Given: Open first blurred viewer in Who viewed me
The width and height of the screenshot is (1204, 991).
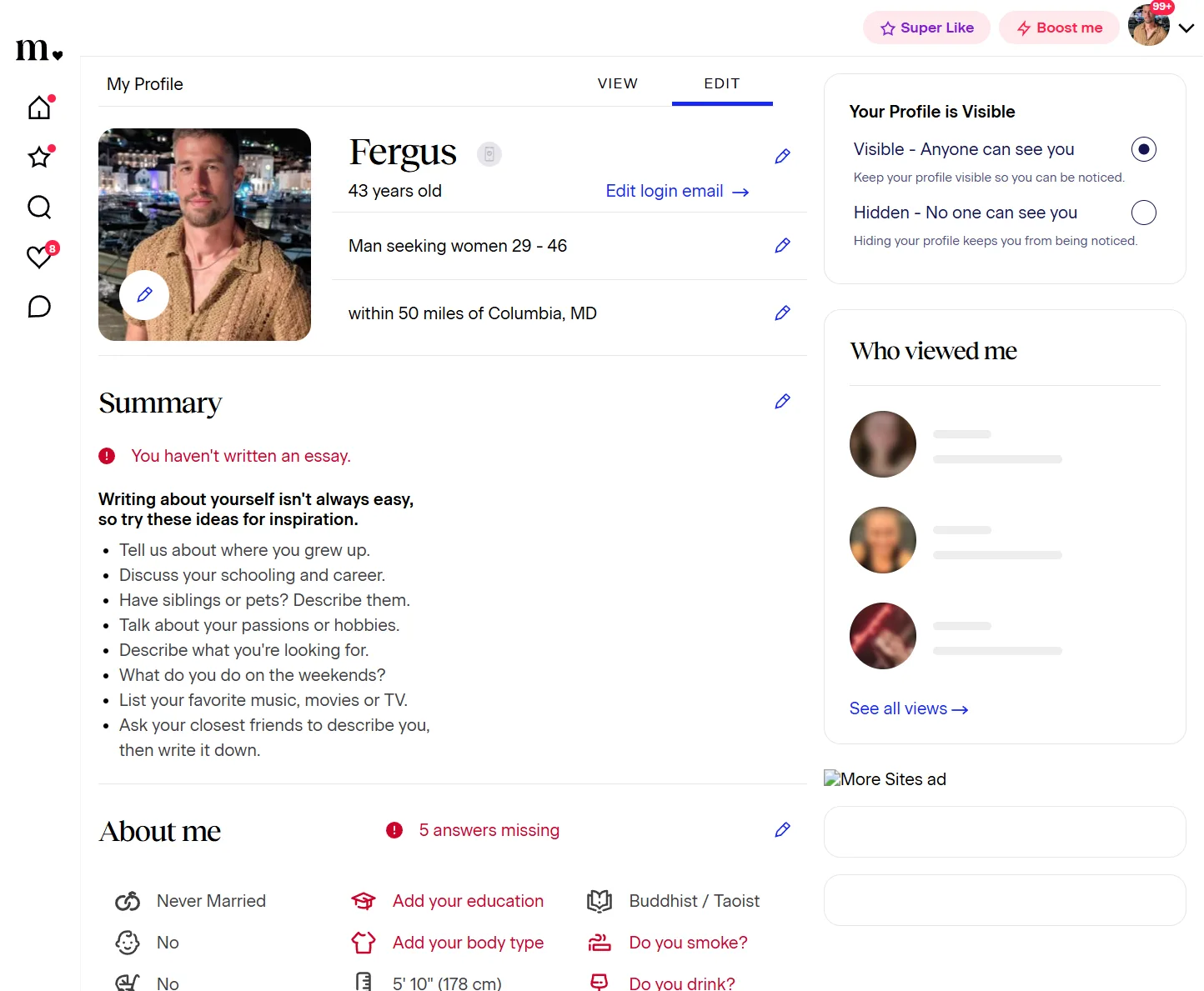Looking at the screenshot, I should point(883,444).
